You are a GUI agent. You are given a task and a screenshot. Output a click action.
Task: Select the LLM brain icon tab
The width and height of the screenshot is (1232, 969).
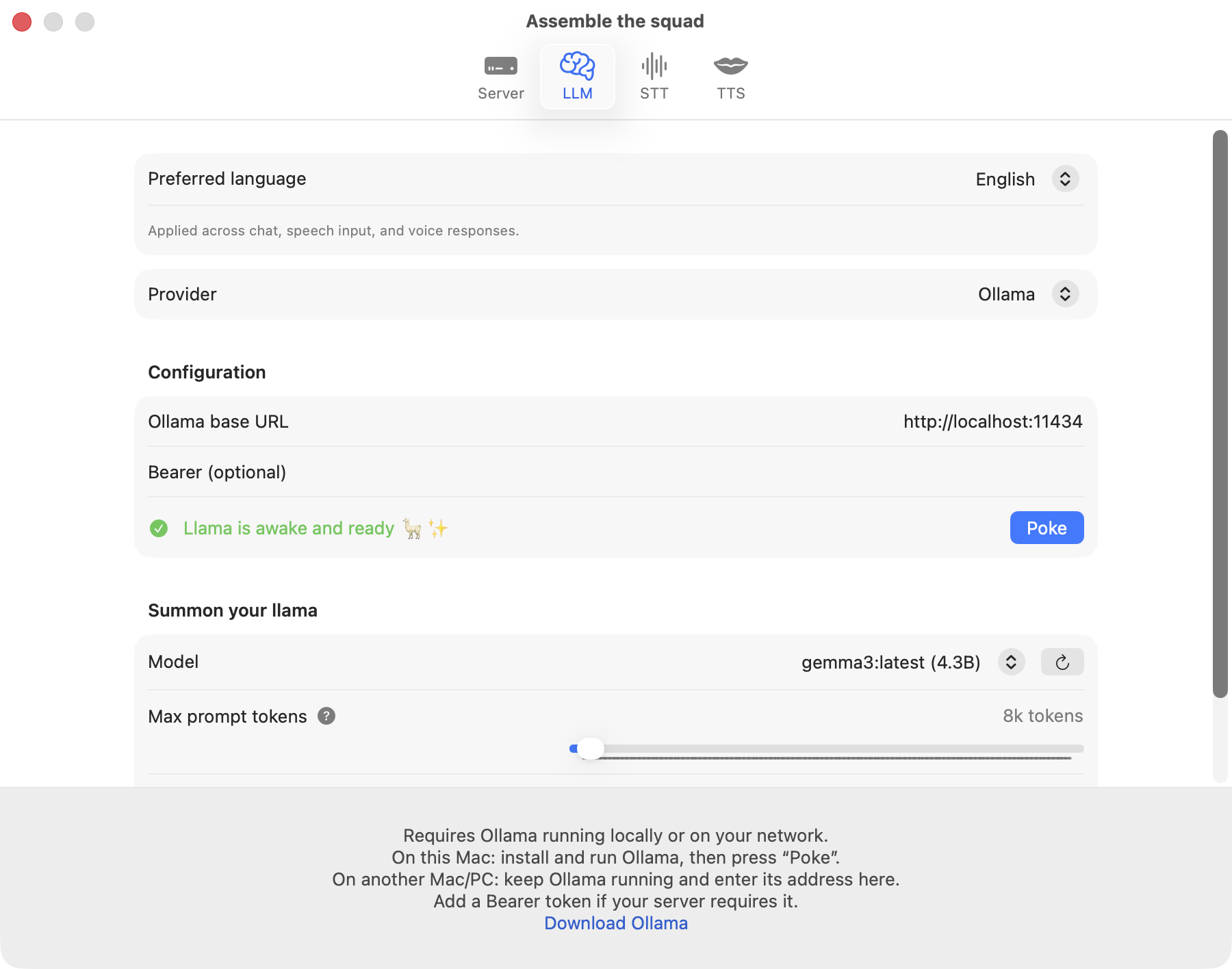[577, 77]
